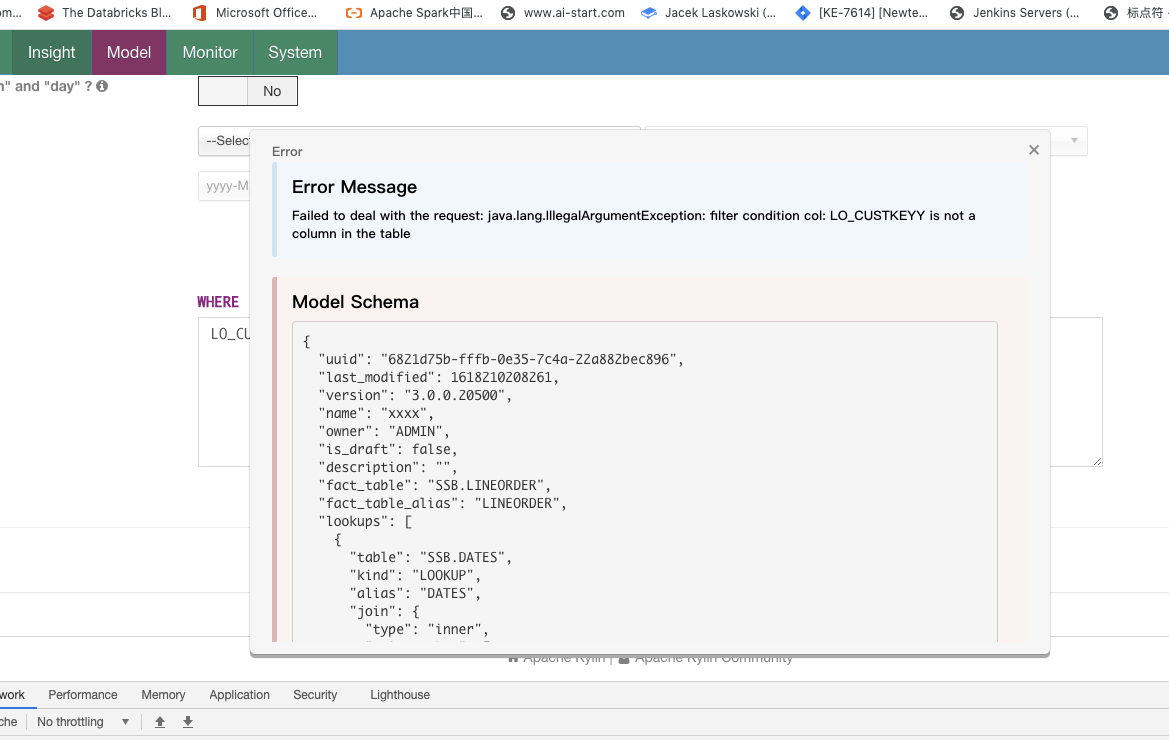Open the No throttling dropdown

point(83,721)
